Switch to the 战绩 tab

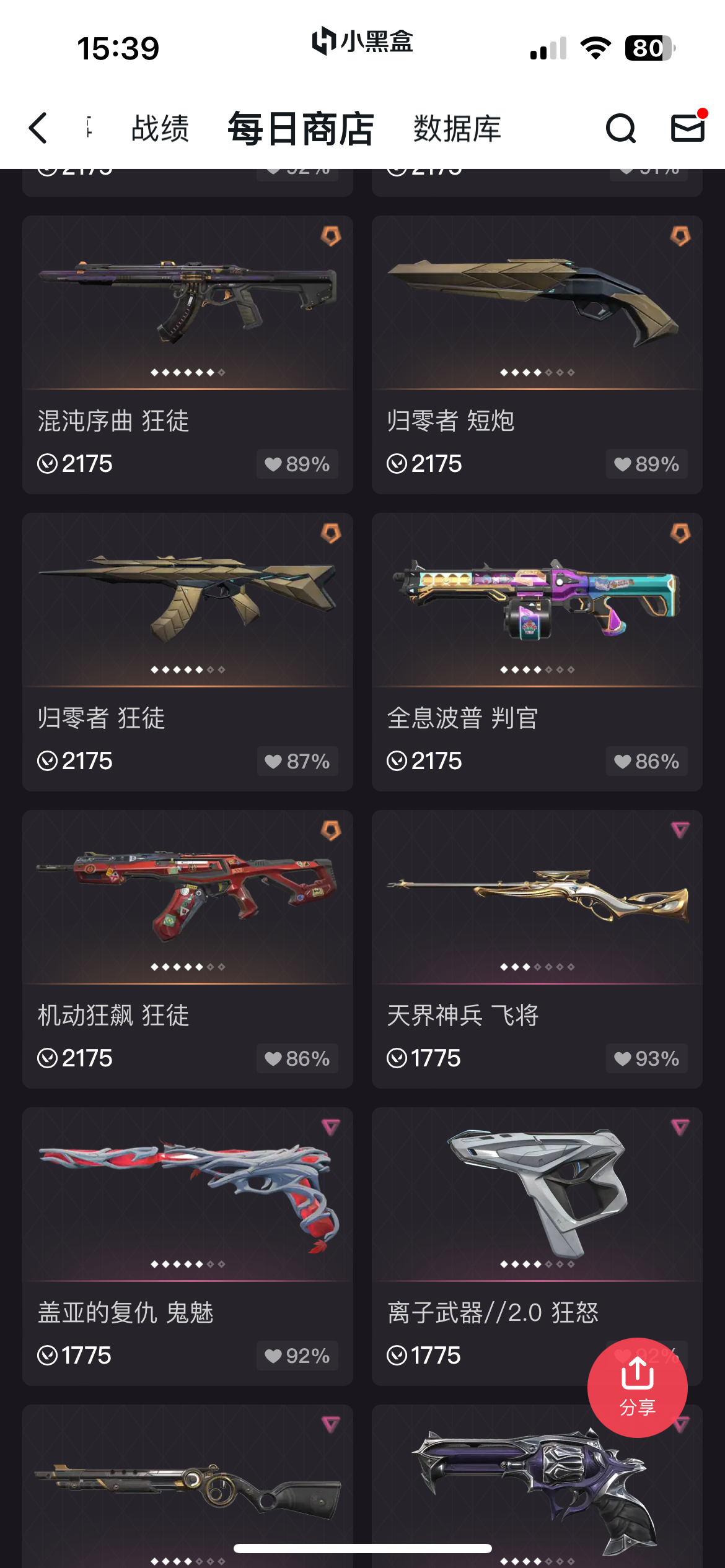[x=160, y=129]
